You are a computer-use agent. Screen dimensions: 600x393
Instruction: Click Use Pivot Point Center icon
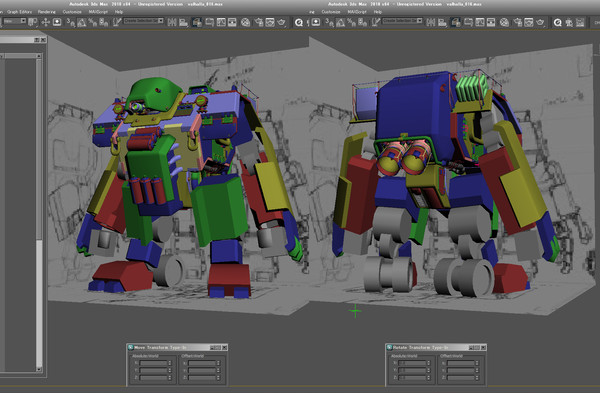[33, 22]
